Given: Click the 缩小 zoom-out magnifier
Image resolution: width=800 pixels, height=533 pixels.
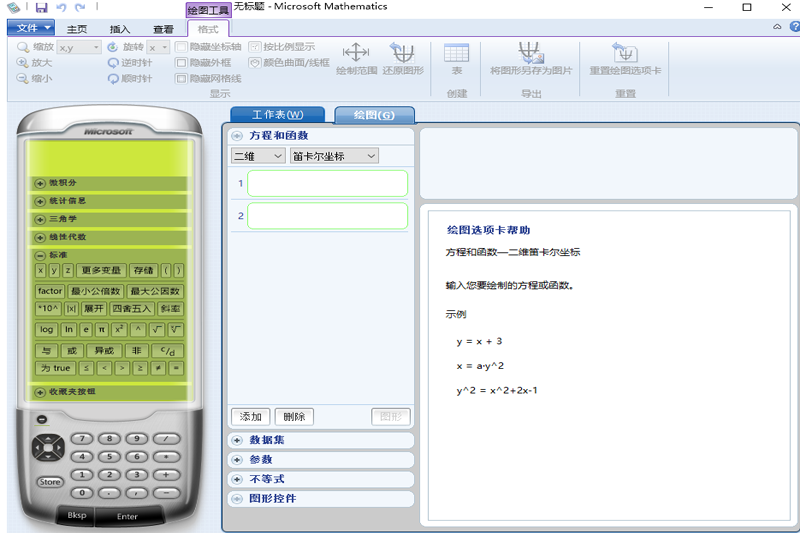Looking at the screenshot, I should coord(22,78).
